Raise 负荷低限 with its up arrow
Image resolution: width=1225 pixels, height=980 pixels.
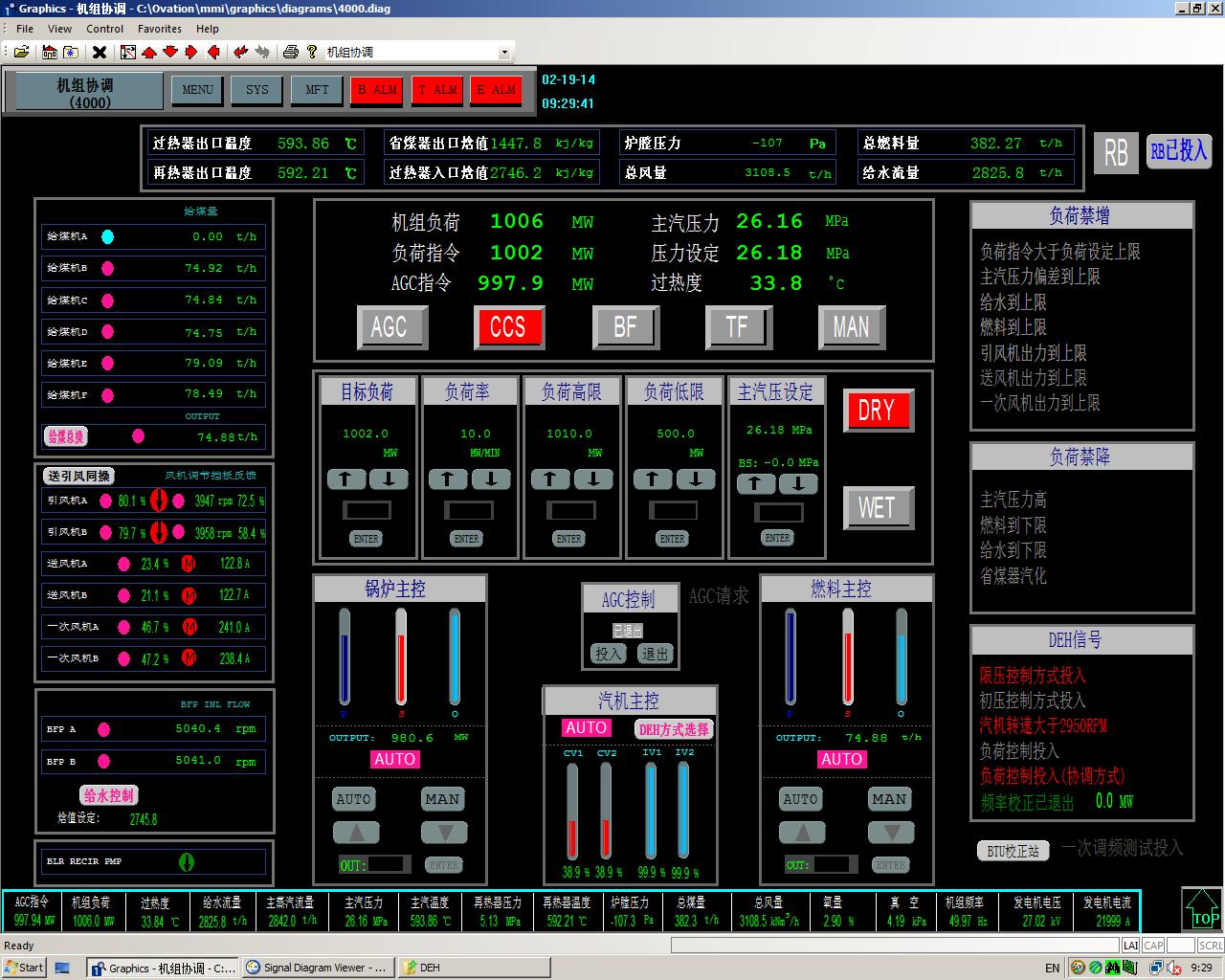(x=652, y=479)
